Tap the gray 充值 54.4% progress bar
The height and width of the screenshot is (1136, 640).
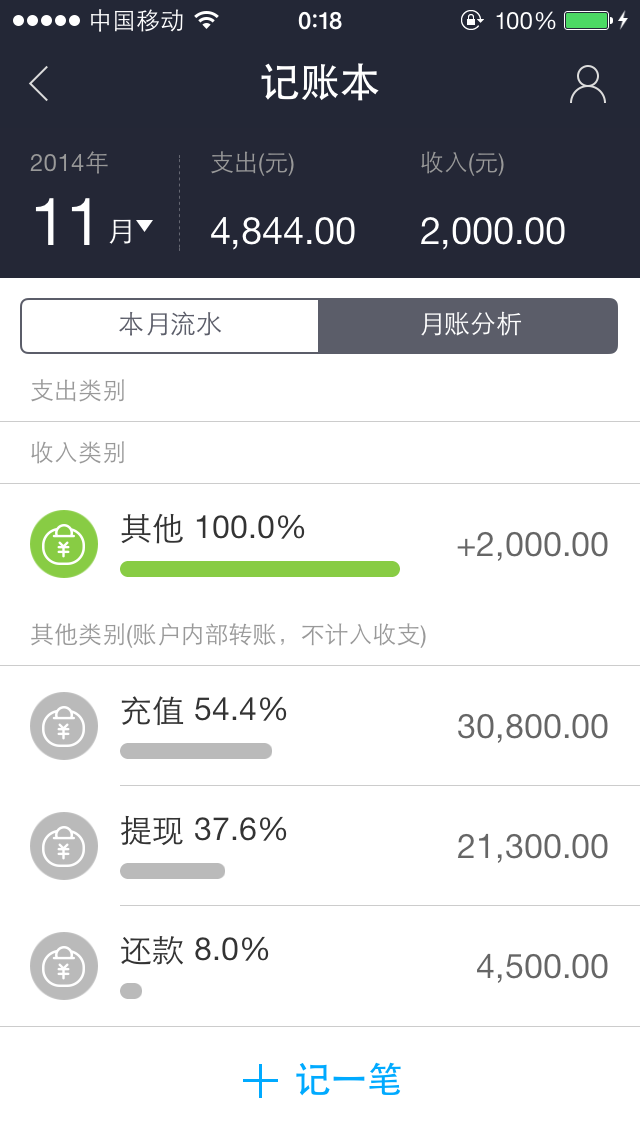[196, 751]
